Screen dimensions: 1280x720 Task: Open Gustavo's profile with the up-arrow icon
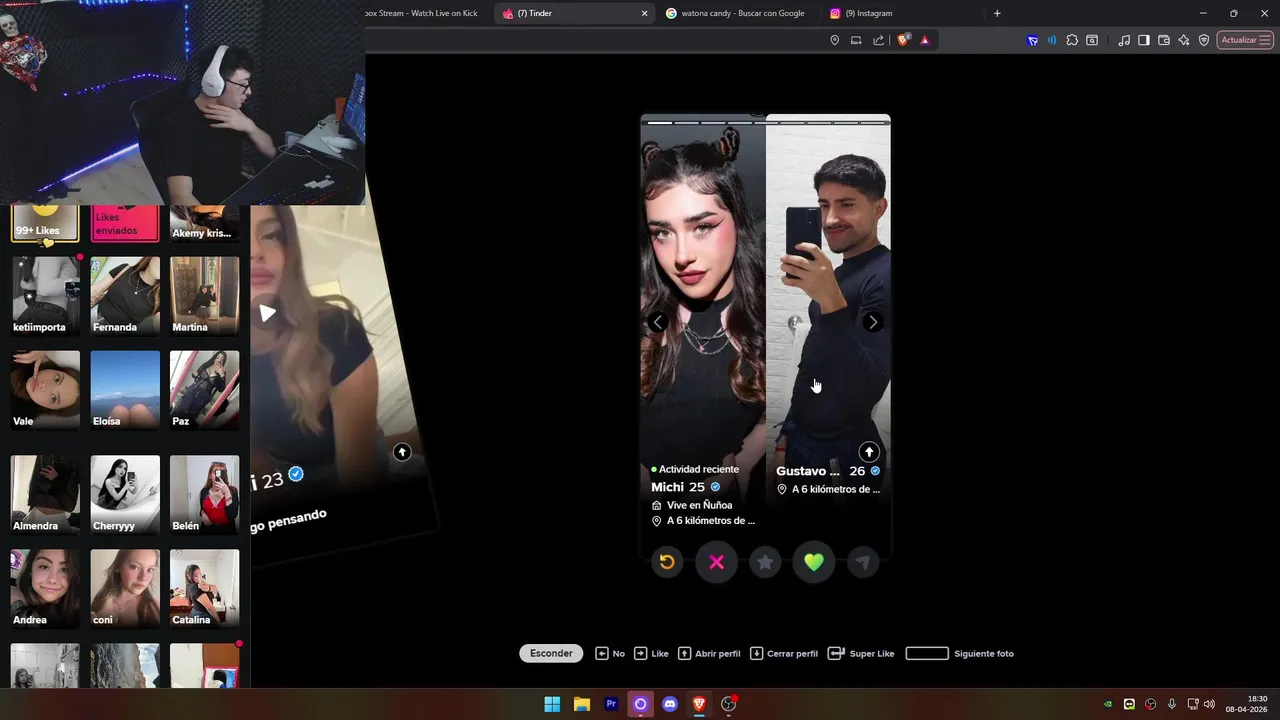coord(869,452)
